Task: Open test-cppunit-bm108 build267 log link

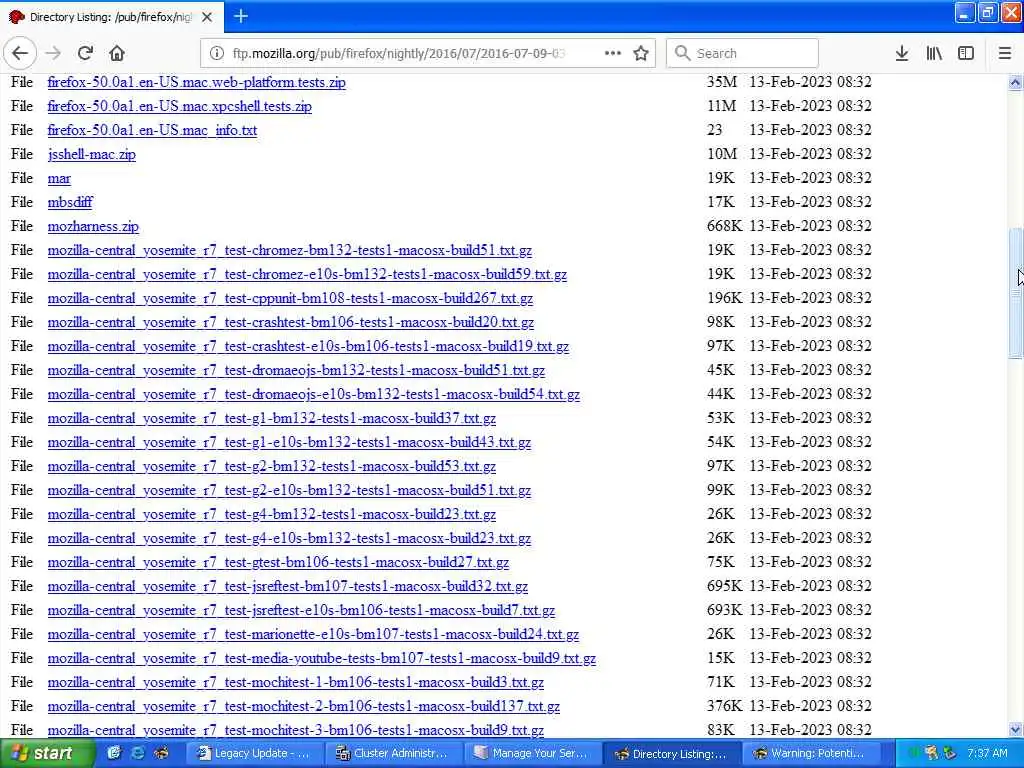Action: point(290,298)
